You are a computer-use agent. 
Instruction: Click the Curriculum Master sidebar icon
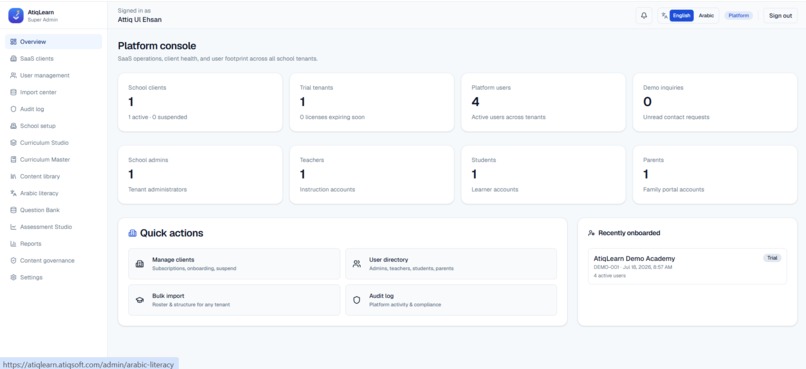13,159
